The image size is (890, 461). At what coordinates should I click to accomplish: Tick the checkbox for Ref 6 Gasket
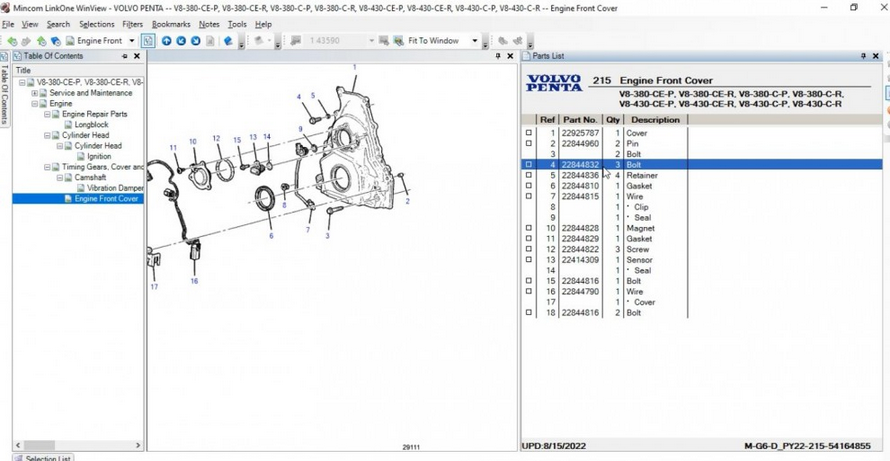point(528,186)
